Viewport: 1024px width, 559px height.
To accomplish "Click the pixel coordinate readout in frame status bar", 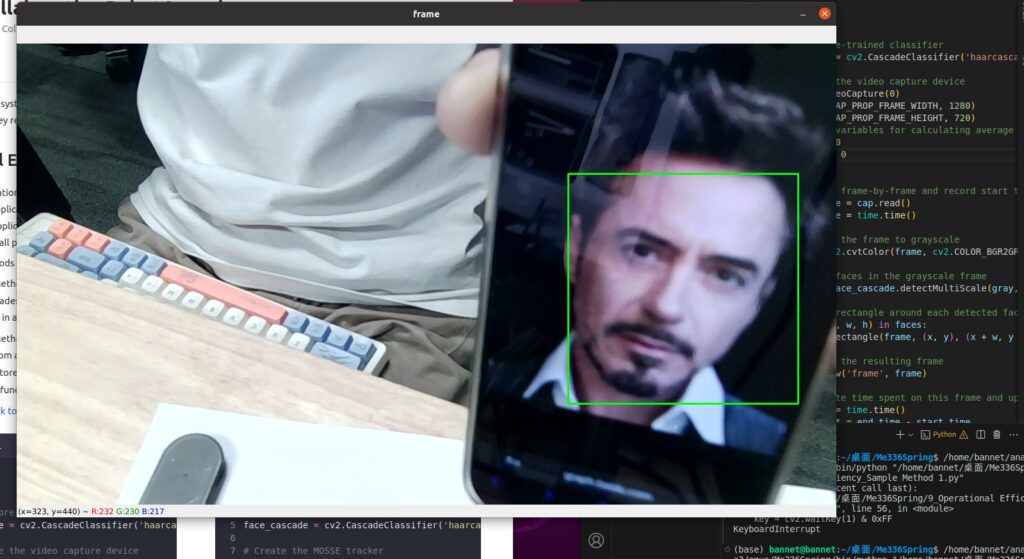I will (49, 511).
